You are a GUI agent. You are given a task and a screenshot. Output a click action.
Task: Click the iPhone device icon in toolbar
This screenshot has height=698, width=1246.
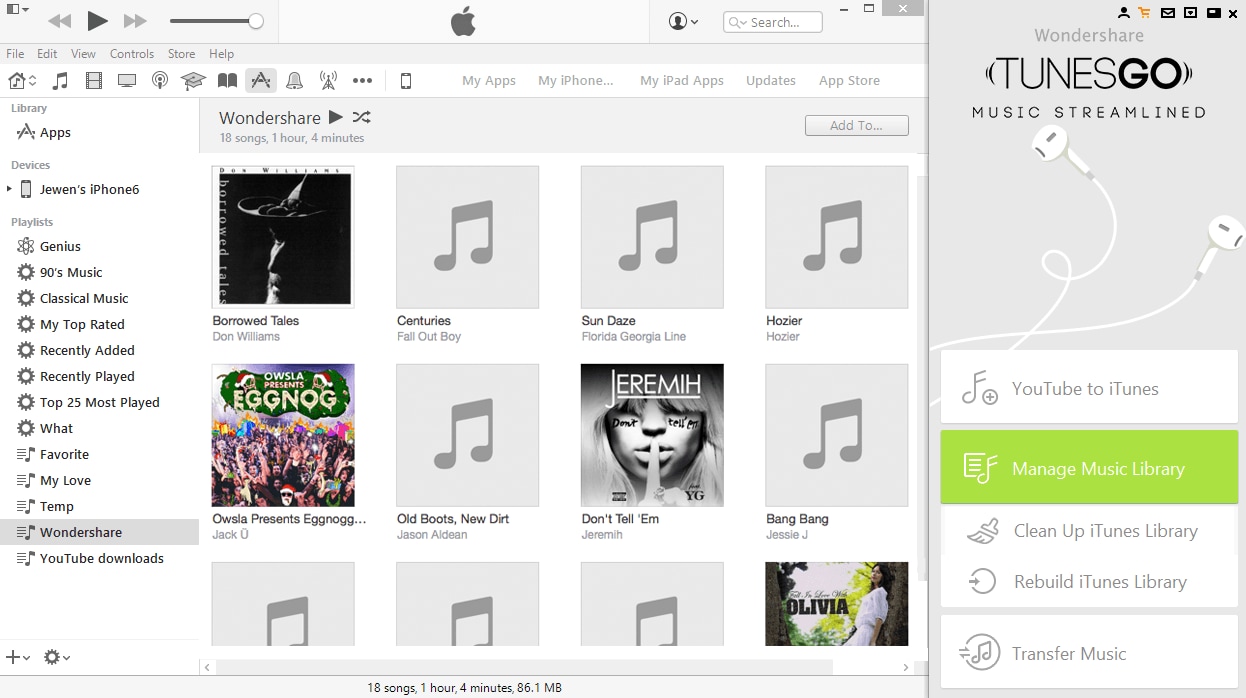tap(406, 81)
